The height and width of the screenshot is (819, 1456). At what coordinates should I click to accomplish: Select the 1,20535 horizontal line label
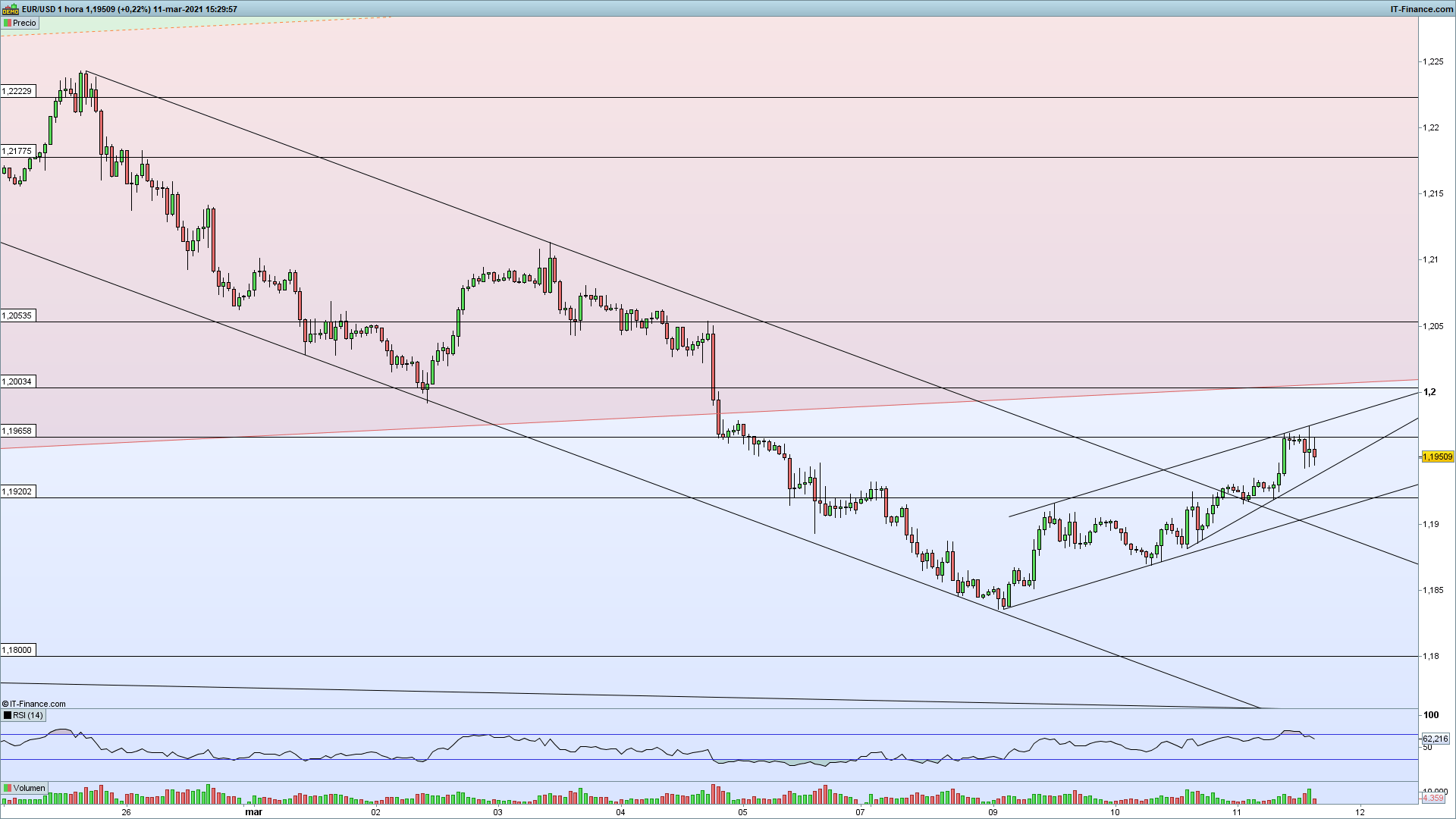tap(17, 315)
